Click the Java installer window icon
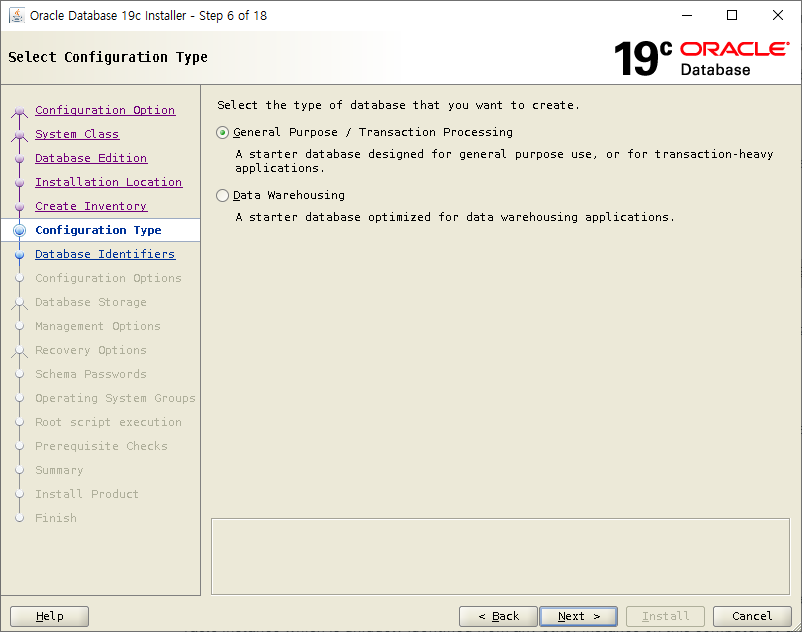Viewport: 802px width, 632px height. click(17, 15)
